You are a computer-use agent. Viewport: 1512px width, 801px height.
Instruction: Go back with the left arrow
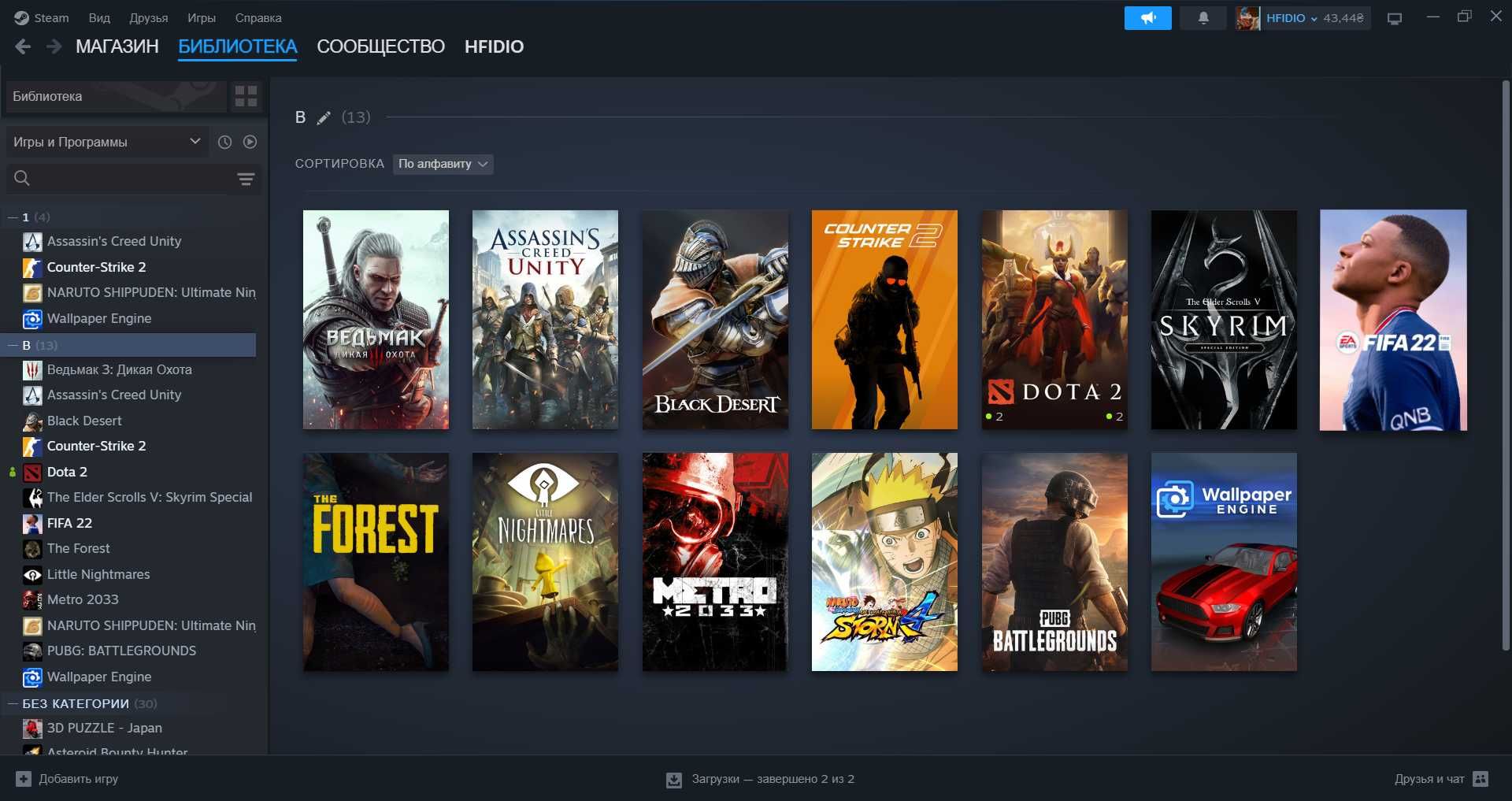[23, 46]
